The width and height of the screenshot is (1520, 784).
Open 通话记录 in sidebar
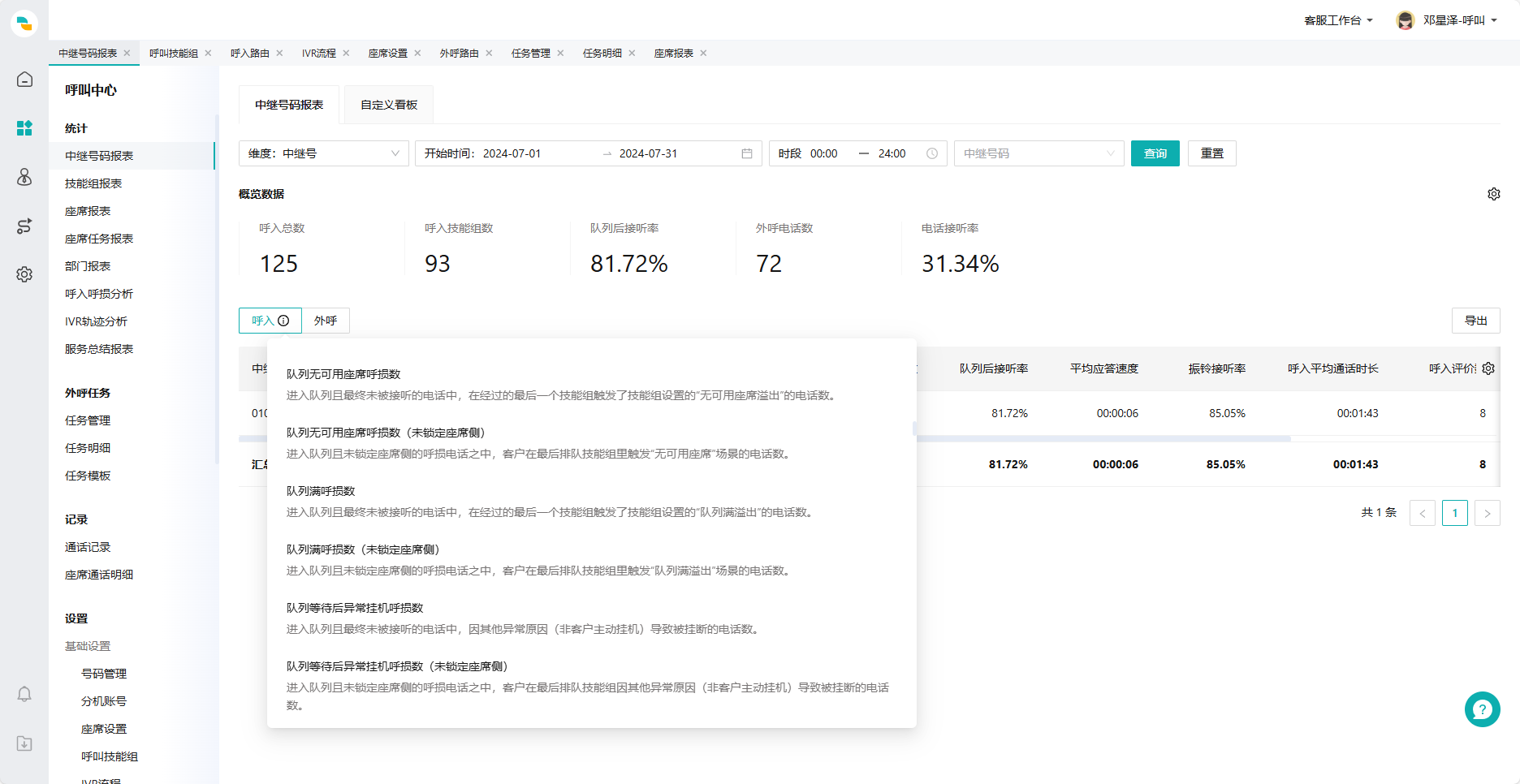pos(88,547)
